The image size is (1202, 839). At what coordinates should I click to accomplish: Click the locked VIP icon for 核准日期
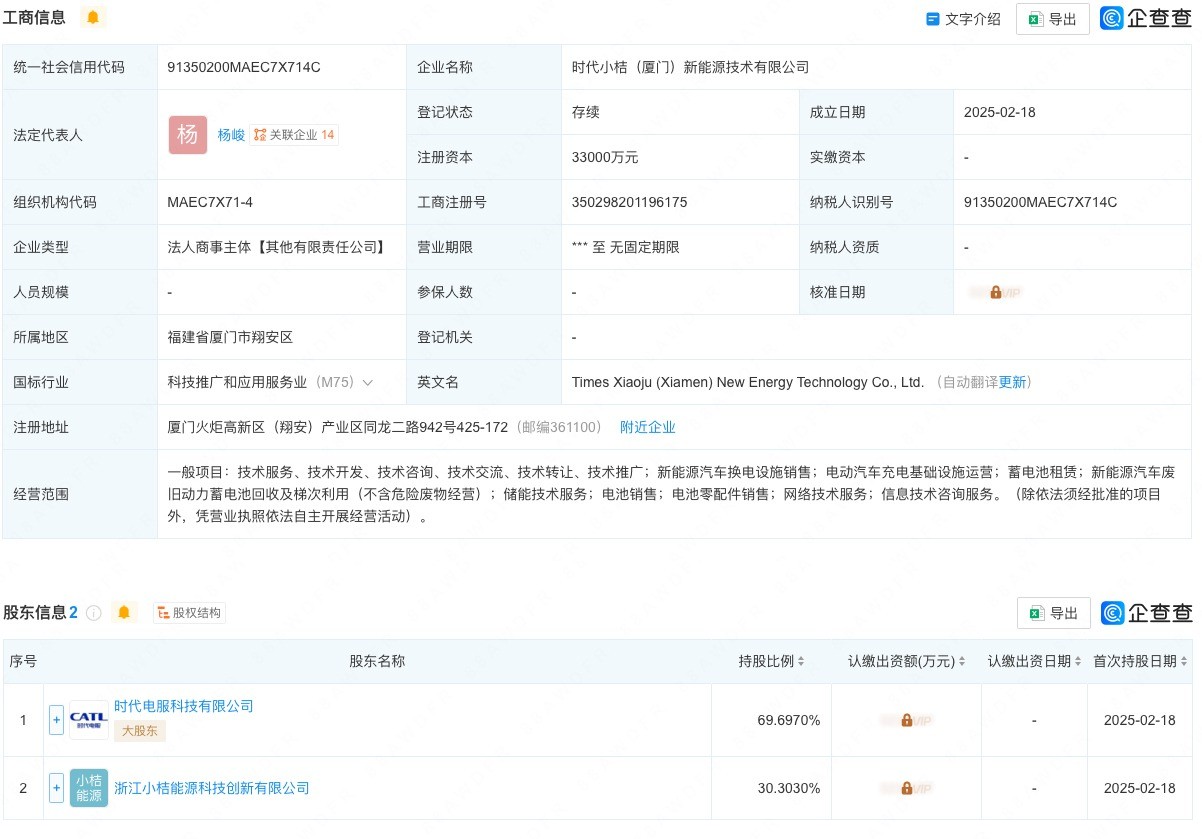995,292
